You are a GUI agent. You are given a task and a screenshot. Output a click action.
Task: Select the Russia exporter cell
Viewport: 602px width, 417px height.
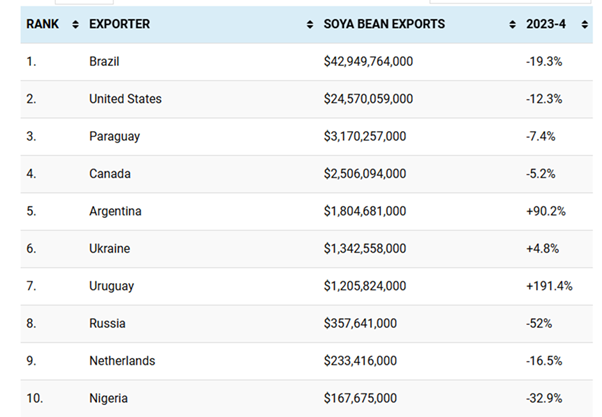click(x=106, y=324)
